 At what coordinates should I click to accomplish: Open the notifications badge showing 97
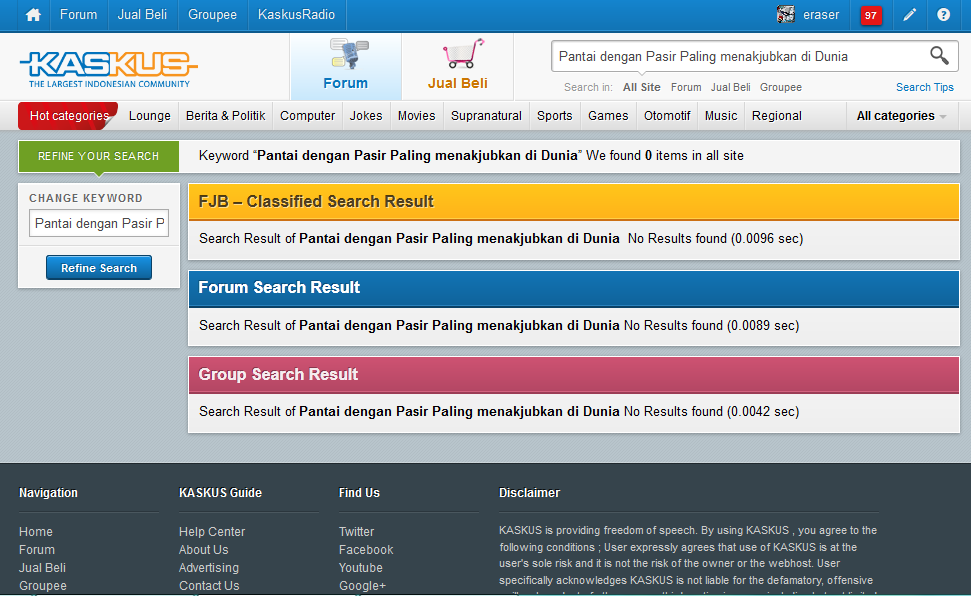[x=871, y=15]
